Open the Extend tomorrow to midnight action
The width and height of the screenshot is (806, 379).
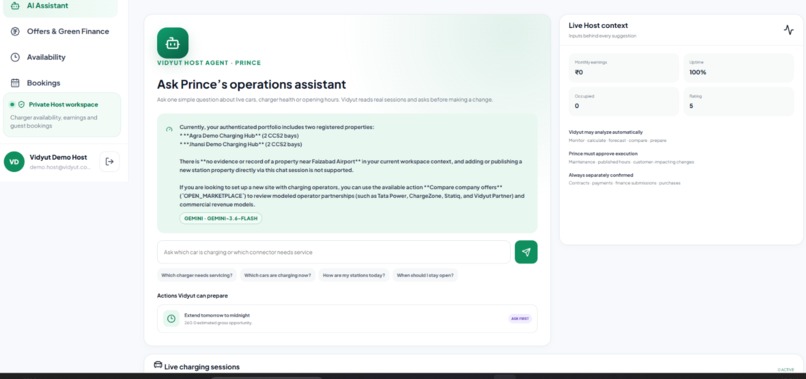[x=347, y=319]
